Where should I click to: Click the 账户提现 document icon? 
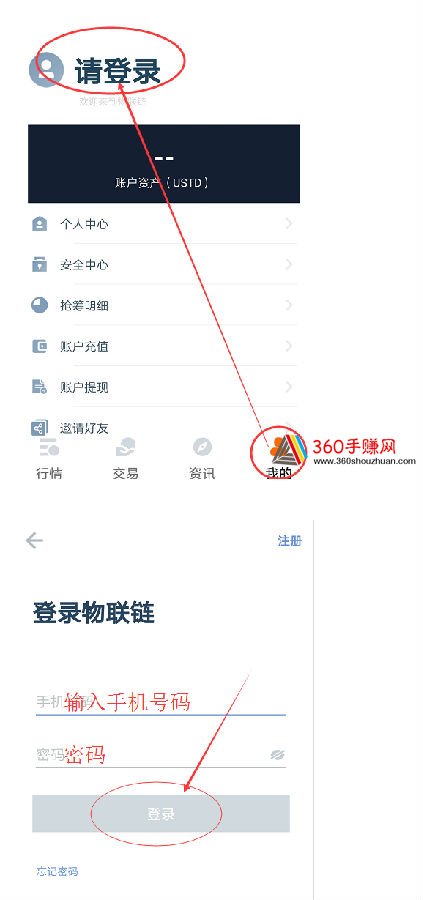click(39, 387)
